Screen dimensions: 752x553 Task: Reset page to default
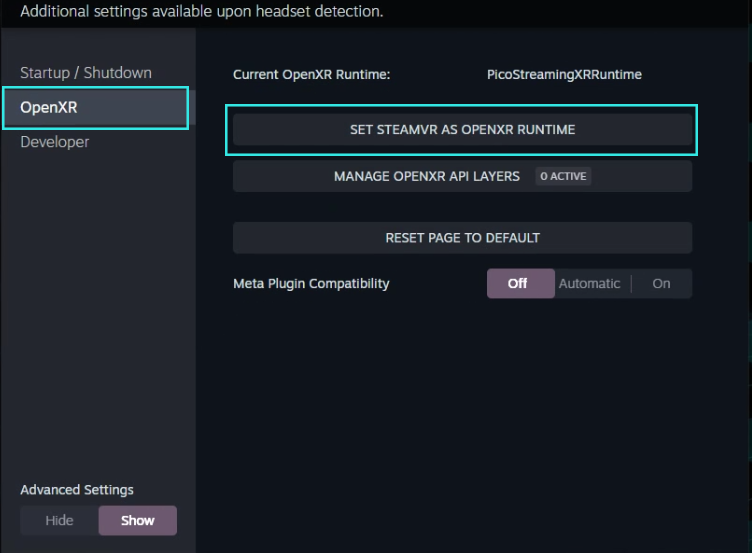coord(462,238)
